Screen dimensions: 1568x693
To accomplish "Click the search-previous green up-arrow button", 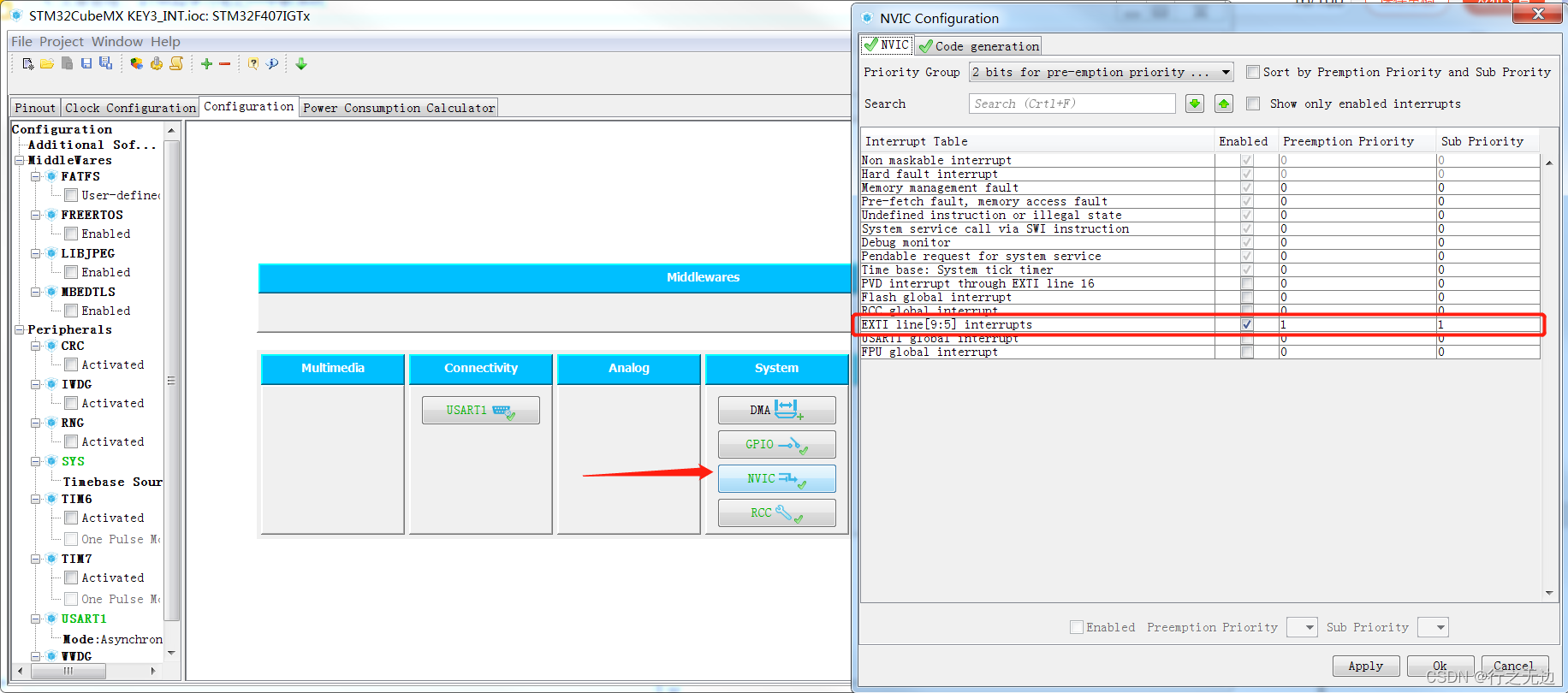I will click(1224, 104).
